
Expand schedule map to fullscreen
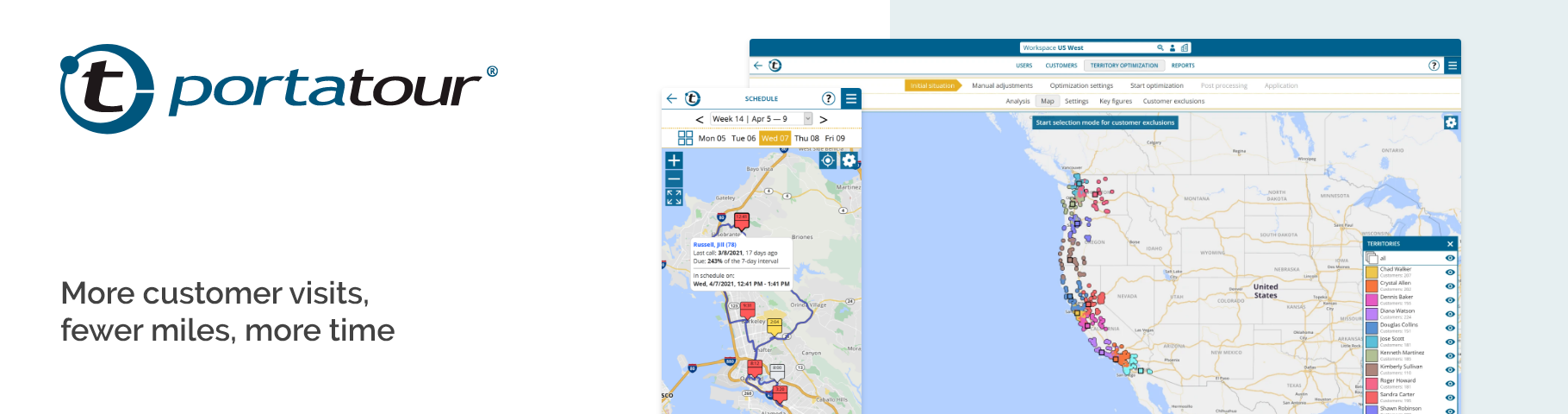click(674, 198)
